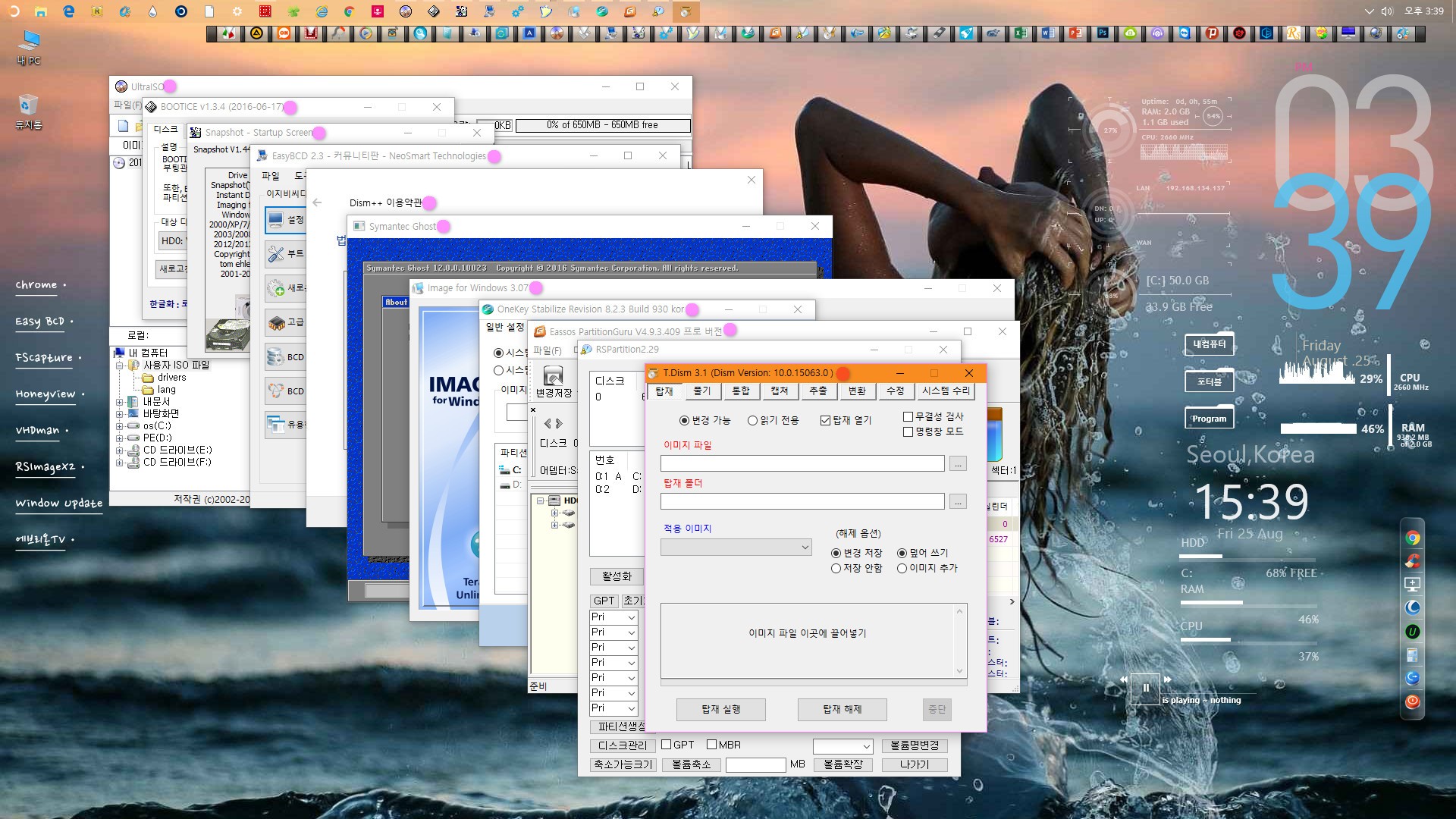Skip to next track in music widget

(1168, 679)
